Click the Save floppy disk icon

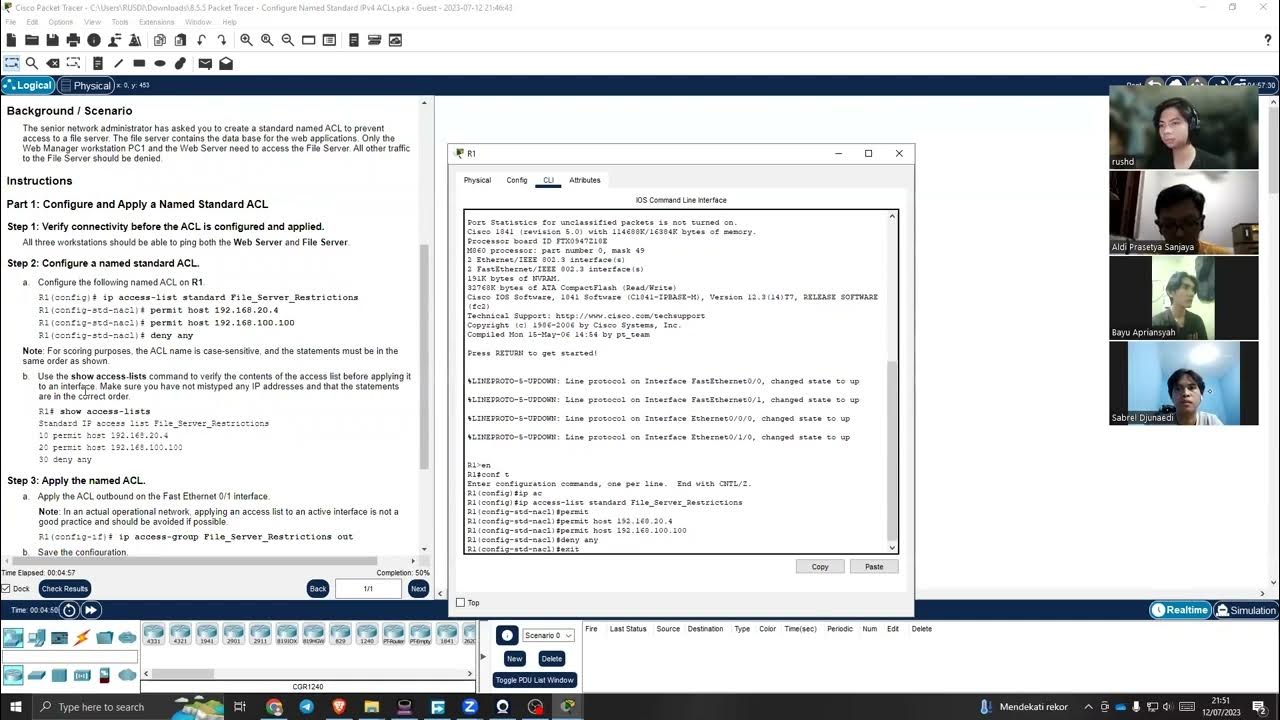pos(52,40)
